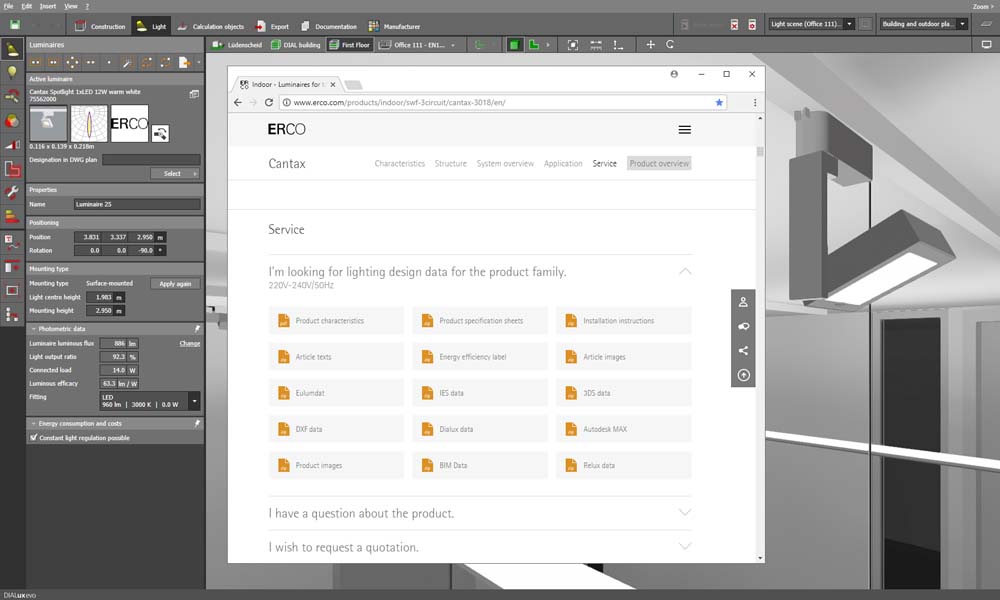Open the Light scene (Office 111) dropdown

(811, 24)
